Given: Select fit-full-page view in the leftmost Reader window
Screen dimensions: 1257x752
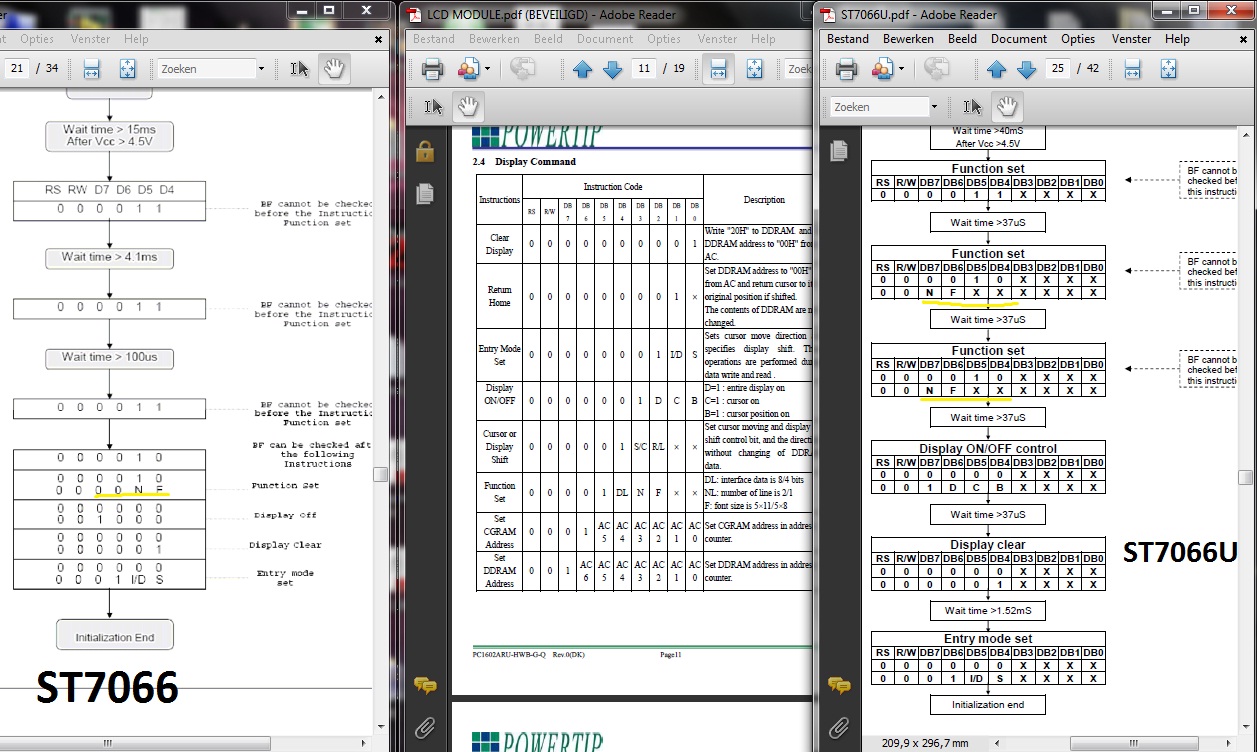Looking at the screenshot, I should 127,69.
